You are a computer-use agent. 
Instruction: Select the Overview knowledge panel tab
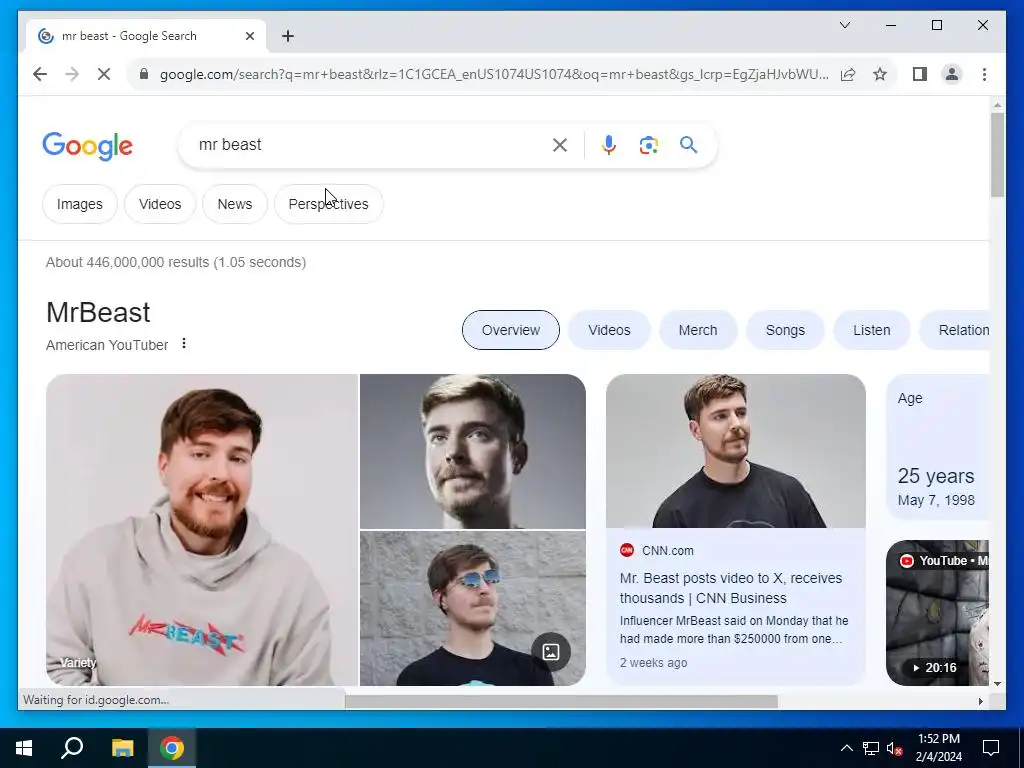[x=511, y=330]
